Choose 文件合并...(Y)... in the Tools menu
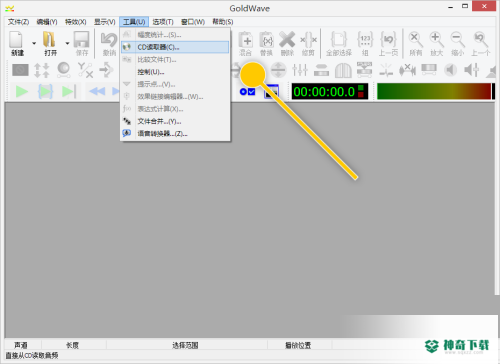 coord(175,121)
